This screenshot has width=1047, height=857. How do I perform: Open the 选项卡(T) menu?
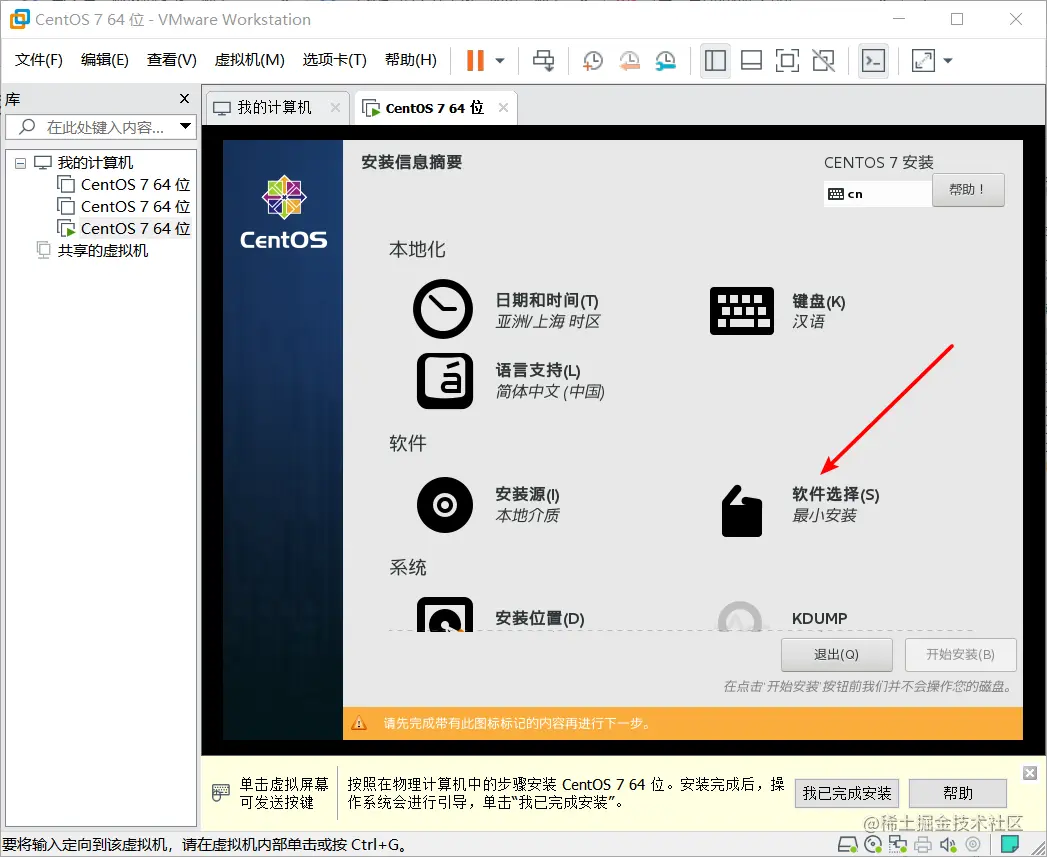[x=335, y=60]
